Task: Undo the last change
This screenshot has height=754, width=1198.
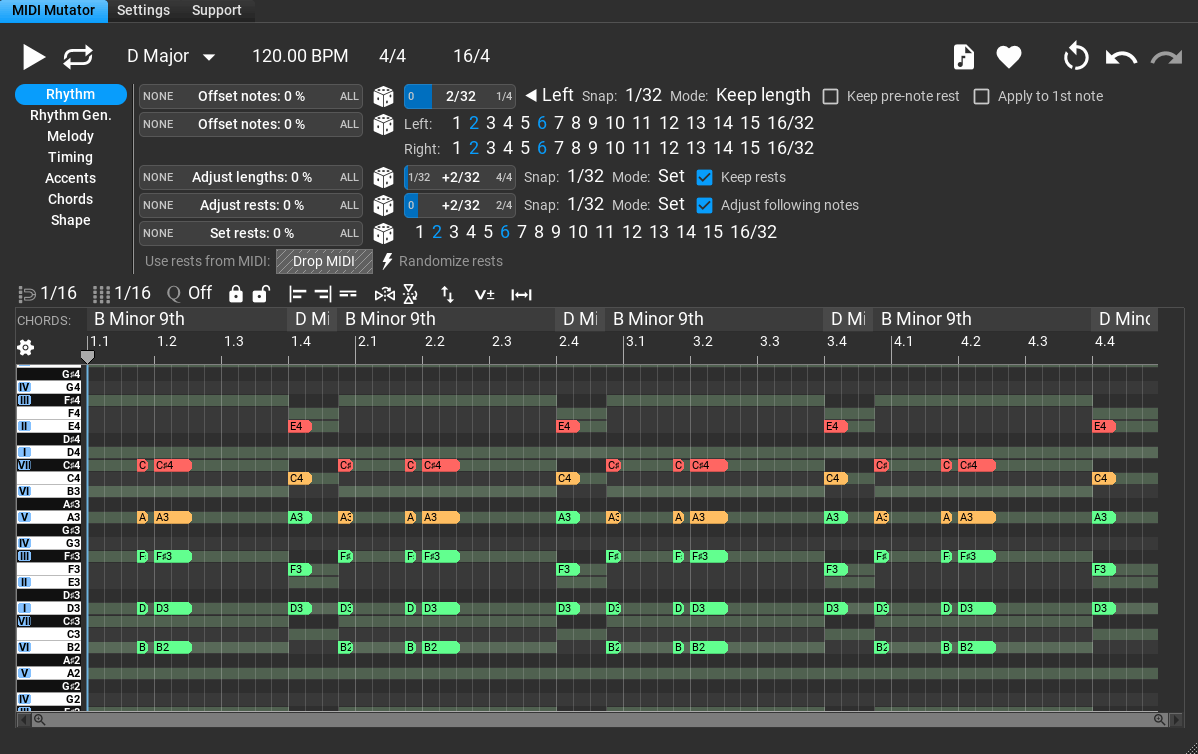Action: 1121,57
